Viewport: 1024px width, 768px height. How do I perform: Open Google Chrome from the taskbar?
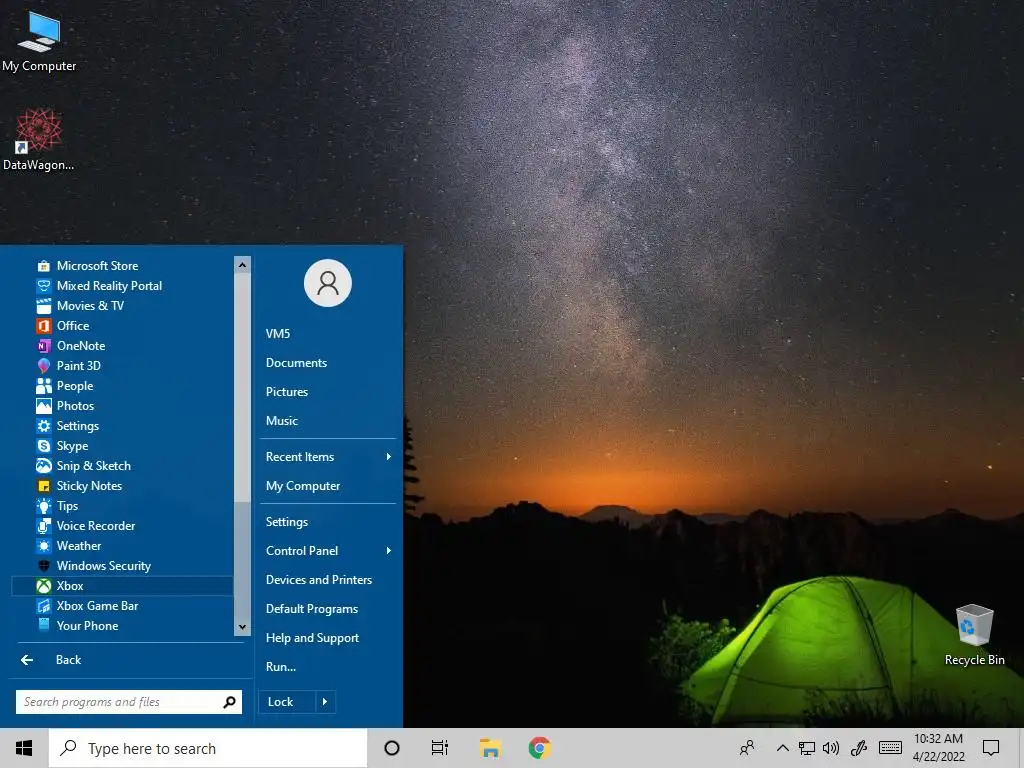[x=539, y=748]
